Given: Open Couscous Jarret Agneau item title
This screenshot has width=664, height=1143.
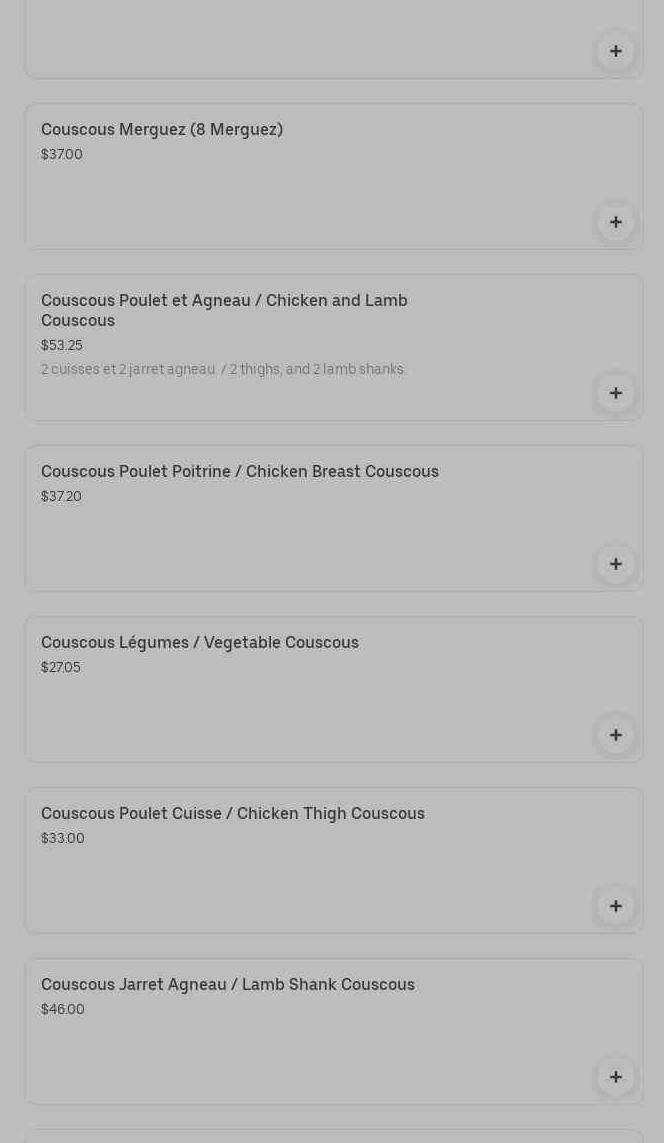Looking at the screenshot, I should tap(227, 985).
